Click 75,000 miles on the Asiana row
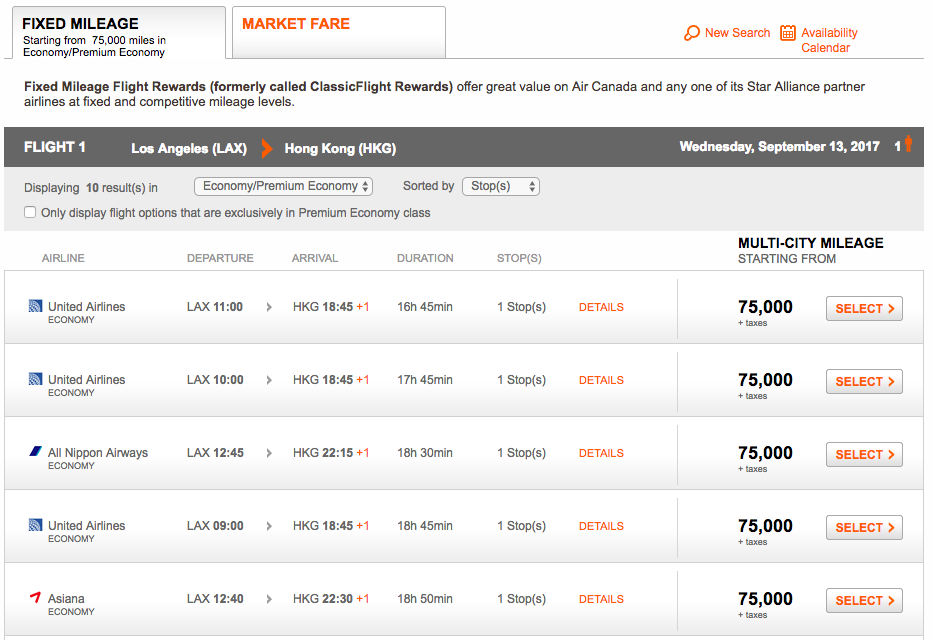933x640 pixels. click(765, 598)
